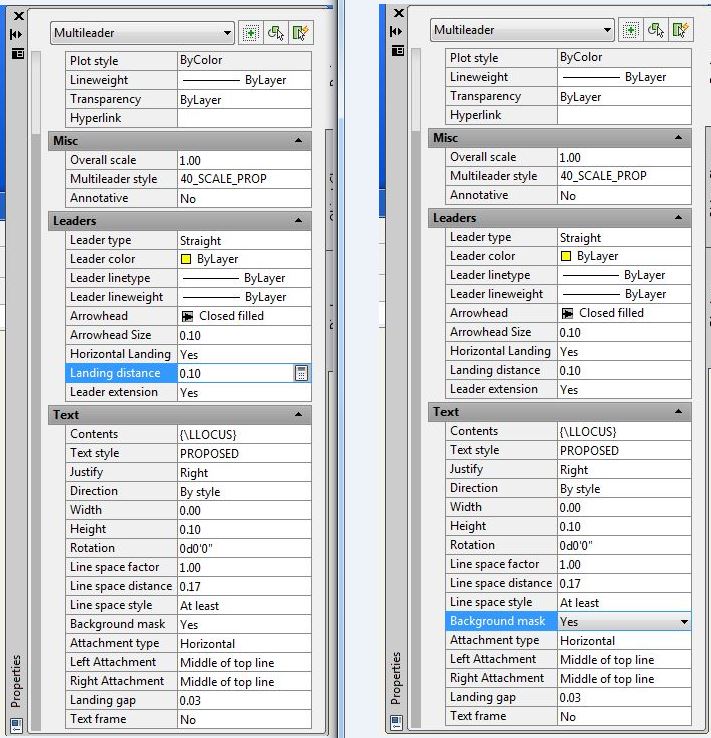
Task: Click Select Objects icon in the left palette
Action: tap(276, 33)
